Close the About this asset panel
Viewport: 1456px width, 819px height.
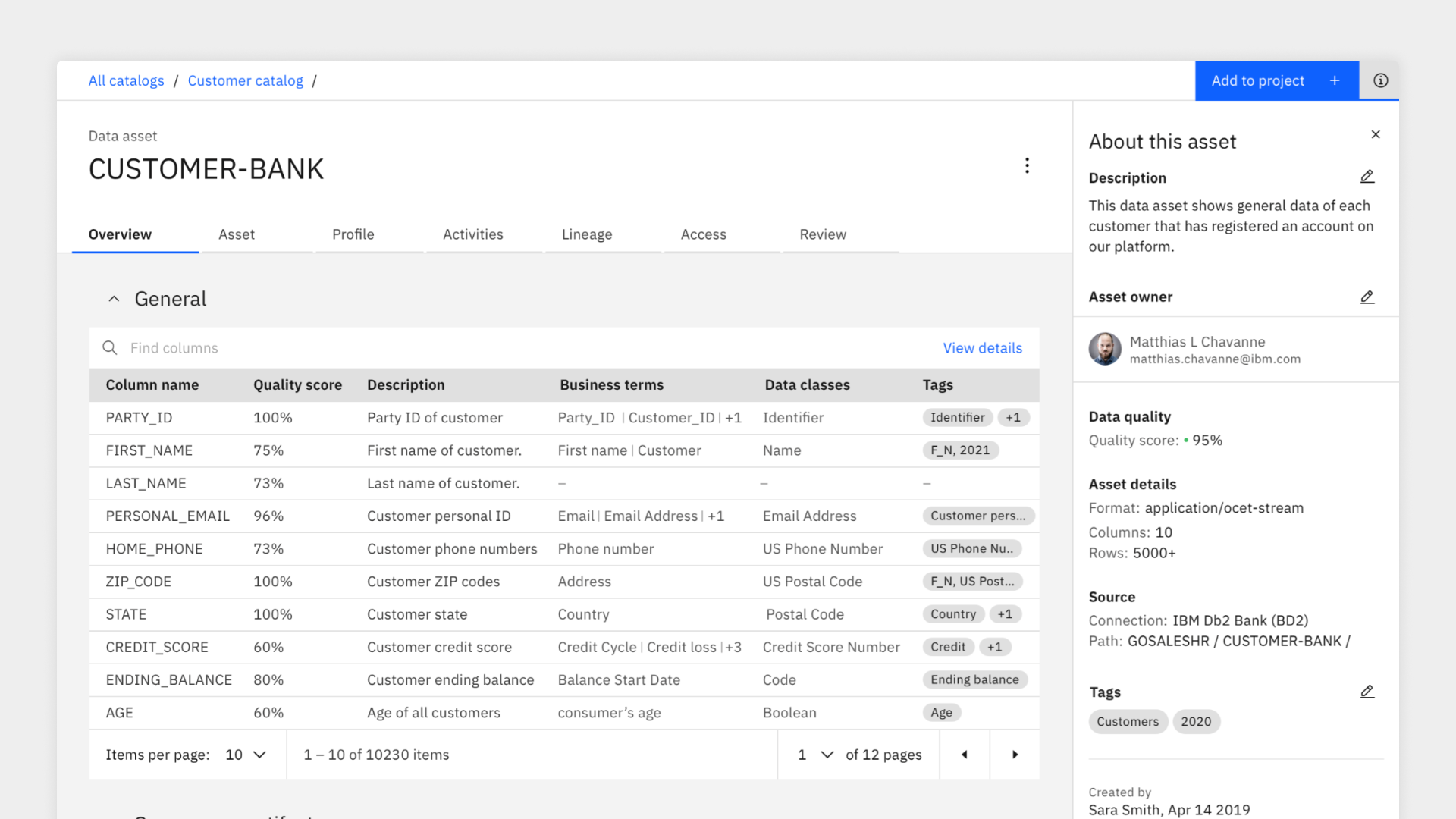[x=1376, y=135]
